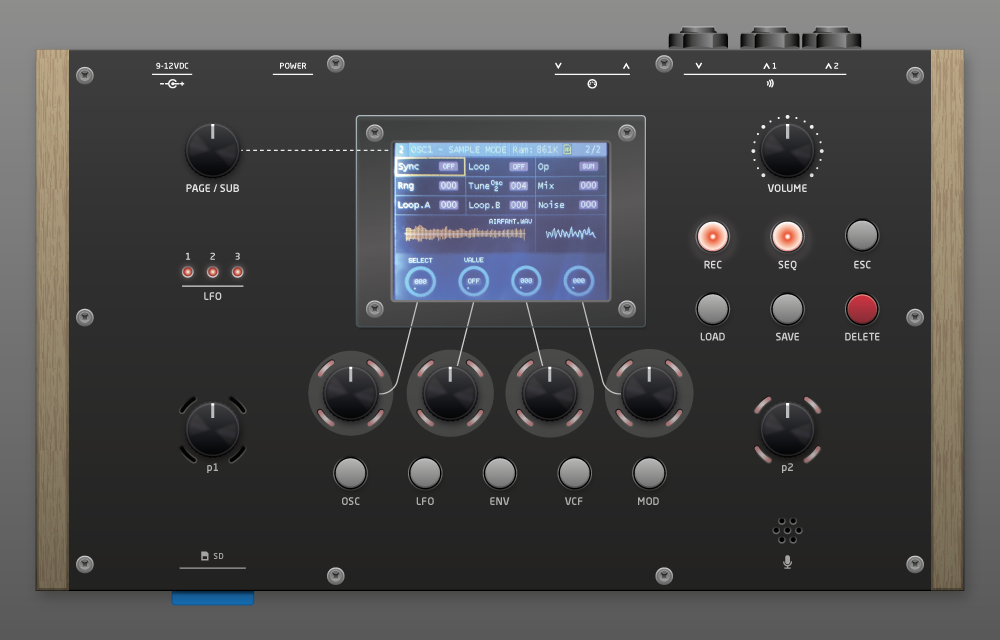Click the VOLUME knob

click(787, 150)
